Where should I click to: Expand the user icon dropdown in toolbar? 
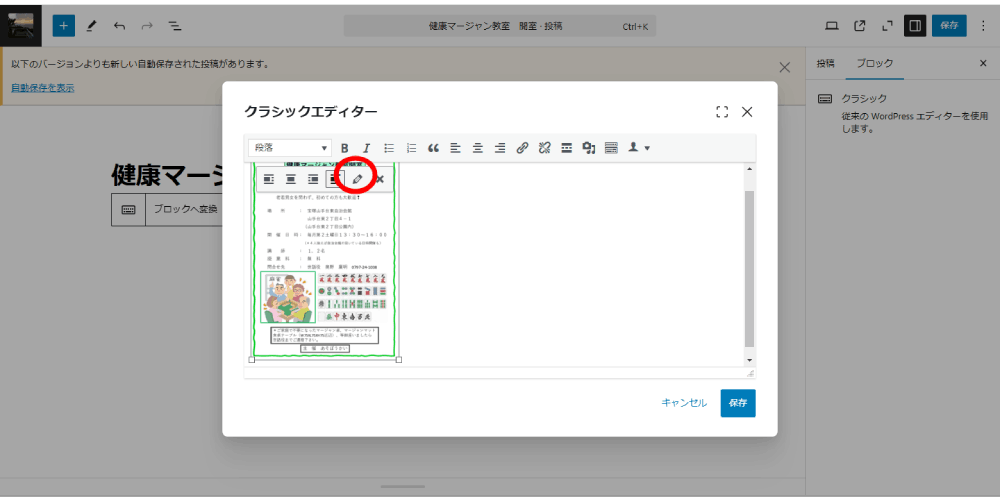click(639, 148)
